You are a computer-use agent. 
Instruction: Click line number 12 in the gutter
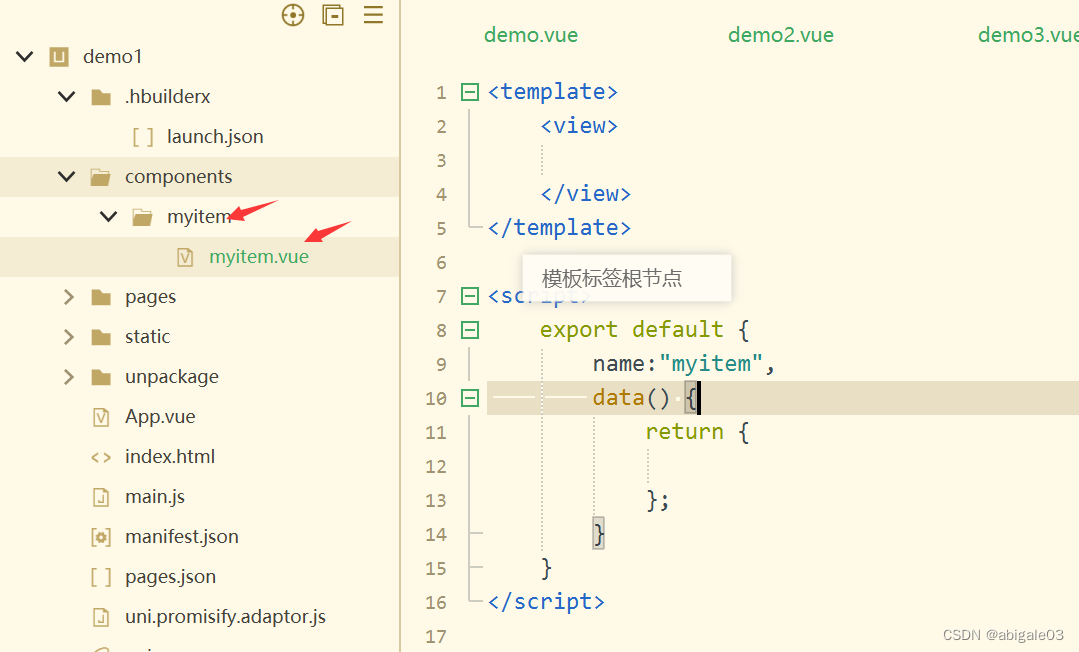(x=436, y=467)
